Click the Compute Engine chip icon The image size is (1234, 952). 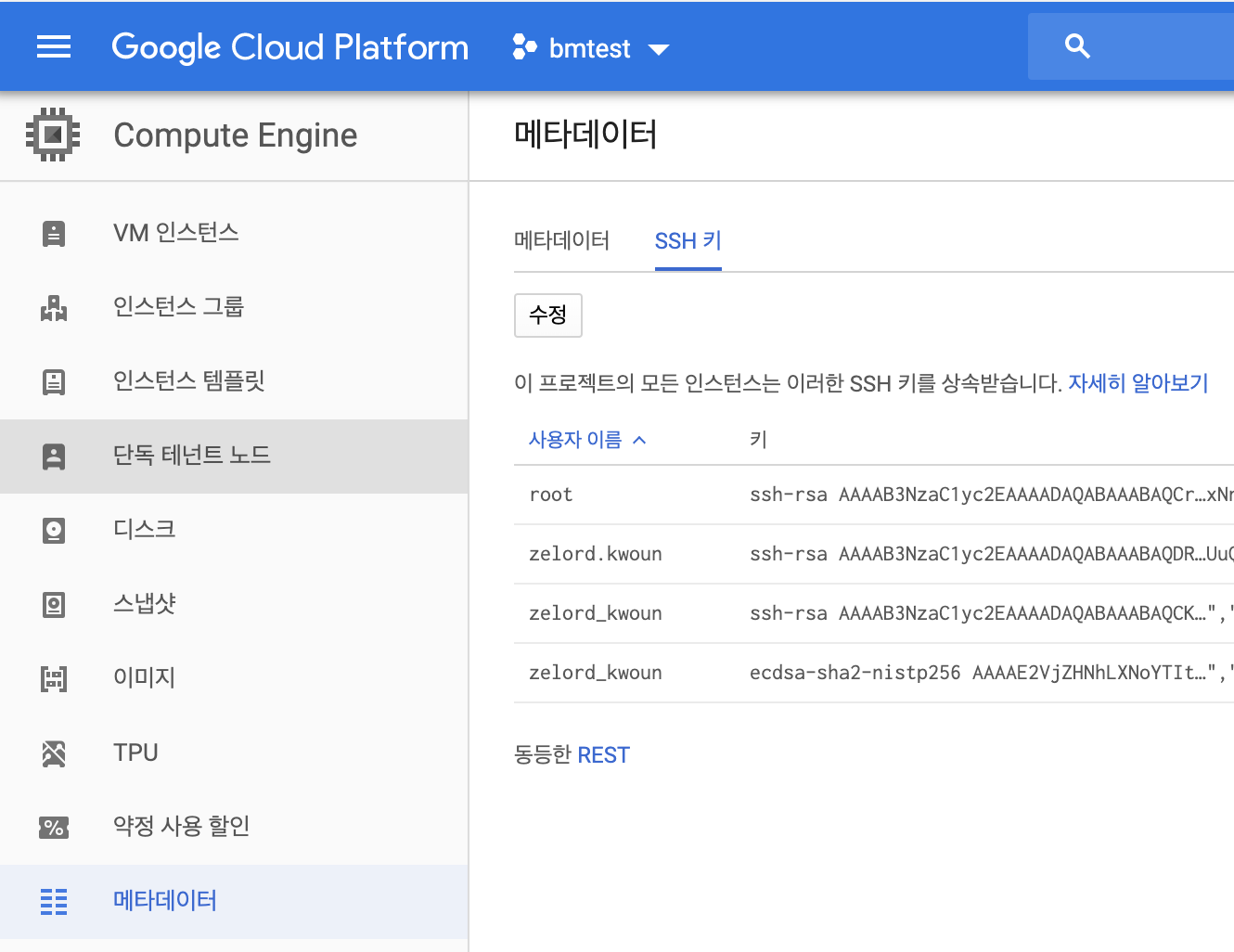[x=53, y=135]
